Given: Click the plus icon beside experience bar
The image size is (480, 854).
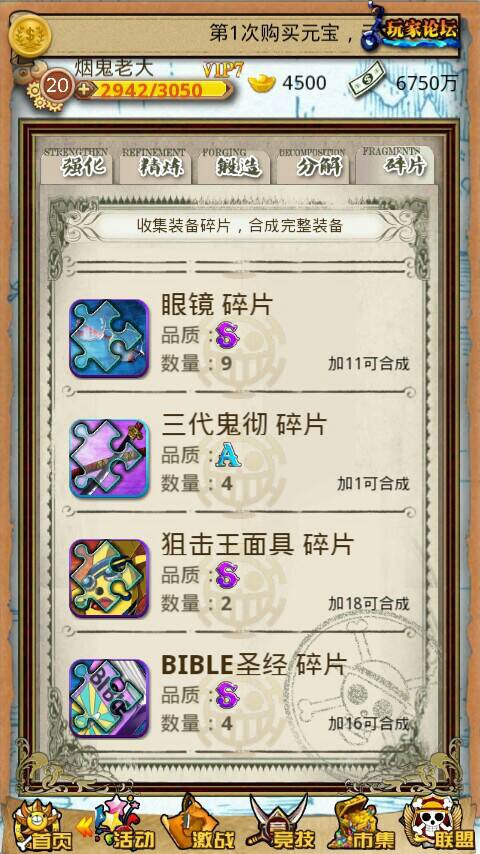Looking at the screenshot, I should point(83,89).
